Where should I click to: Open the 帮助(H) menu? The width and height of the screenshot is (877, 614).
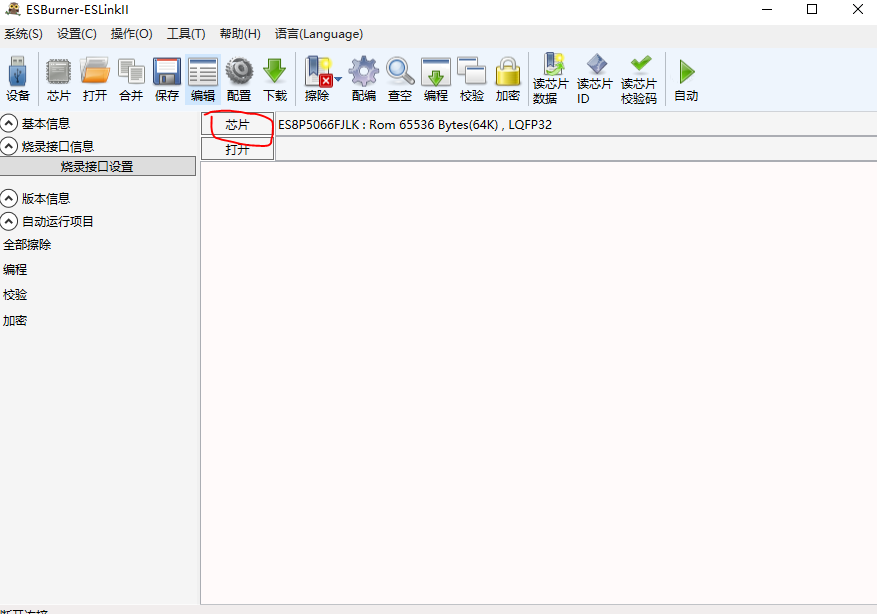pyautogui.click(x=240, y=34)
